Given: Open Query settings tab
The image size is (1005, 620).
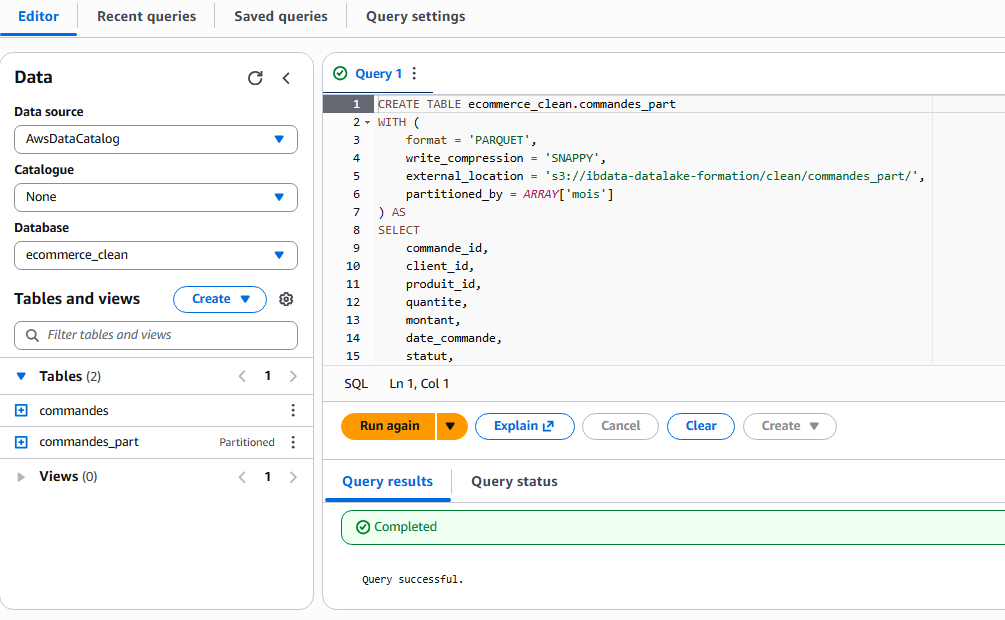Looking at the screenshot, I should point(415,17).
